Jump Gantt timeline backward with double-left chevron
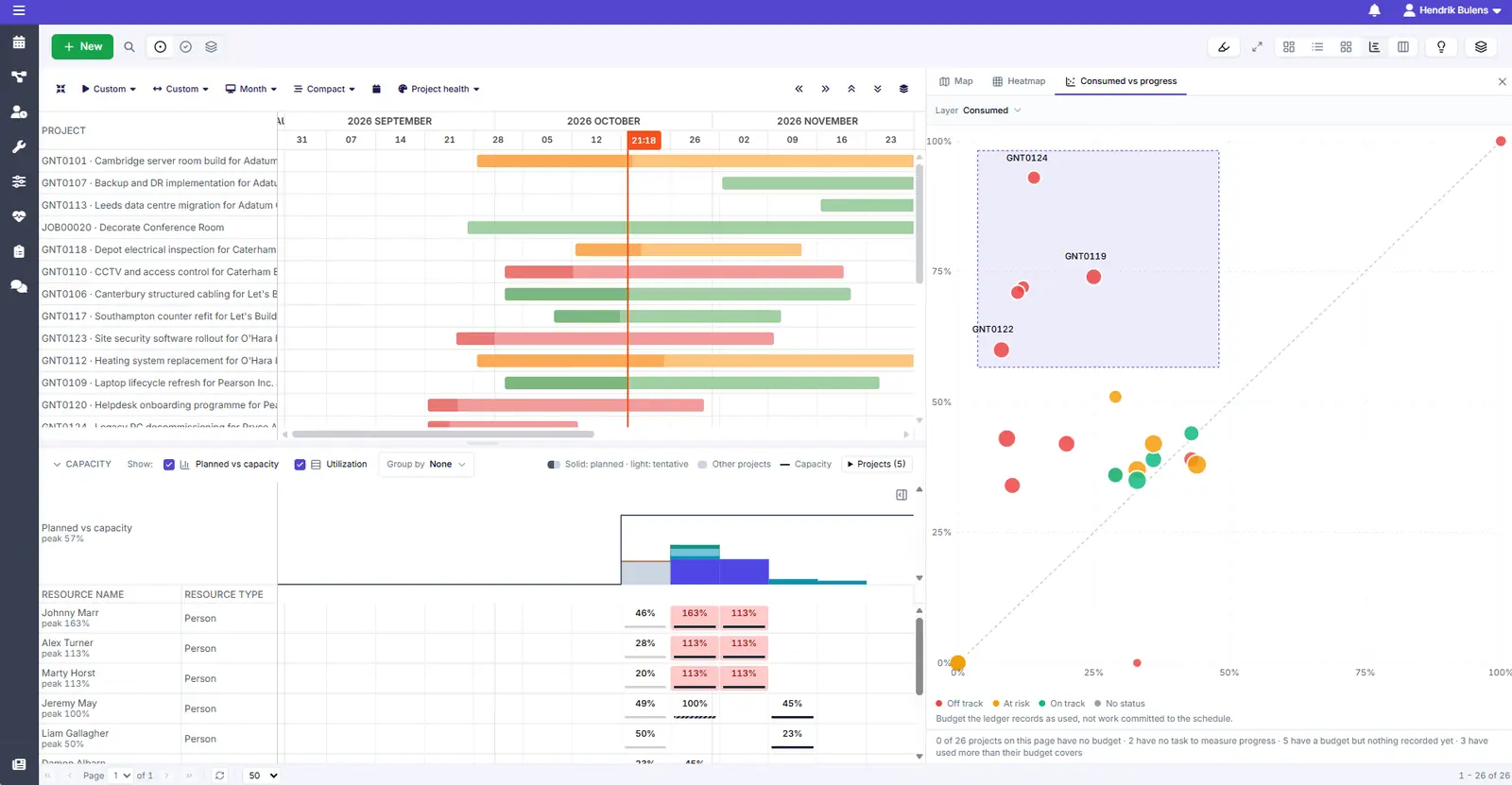This screenshot has width=1512, height=785. point(799,89)
